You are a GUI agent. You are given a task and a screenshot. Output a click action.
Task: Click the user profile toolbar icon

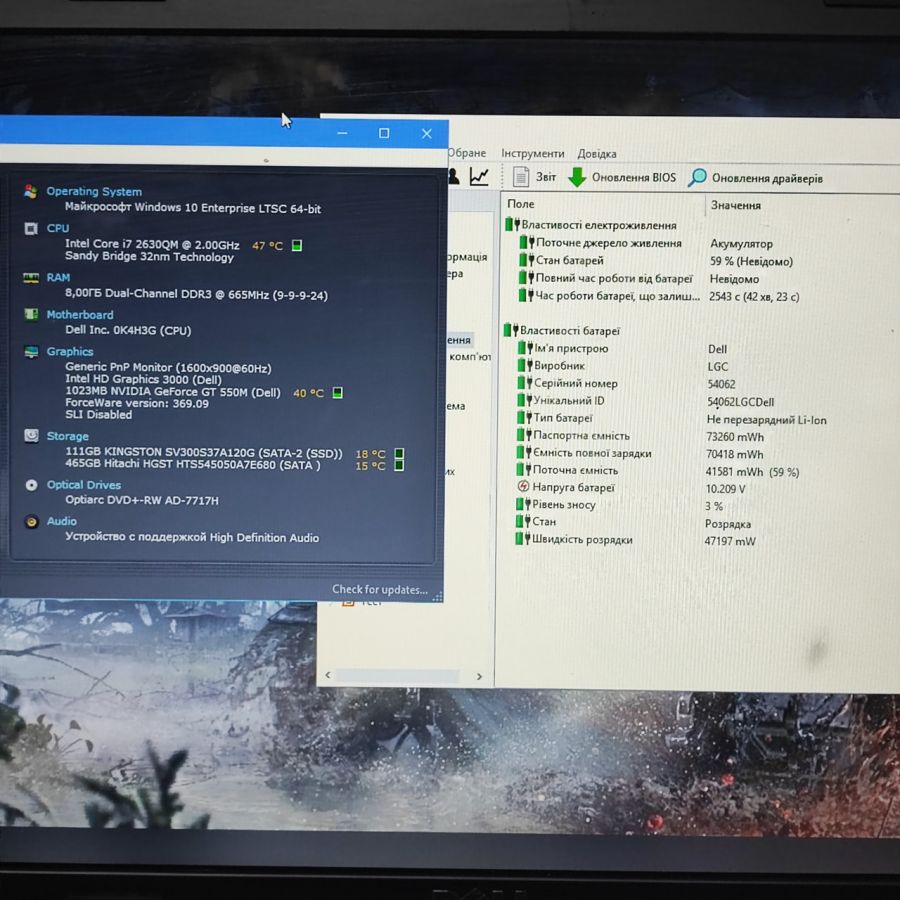[x=453, y=176]
